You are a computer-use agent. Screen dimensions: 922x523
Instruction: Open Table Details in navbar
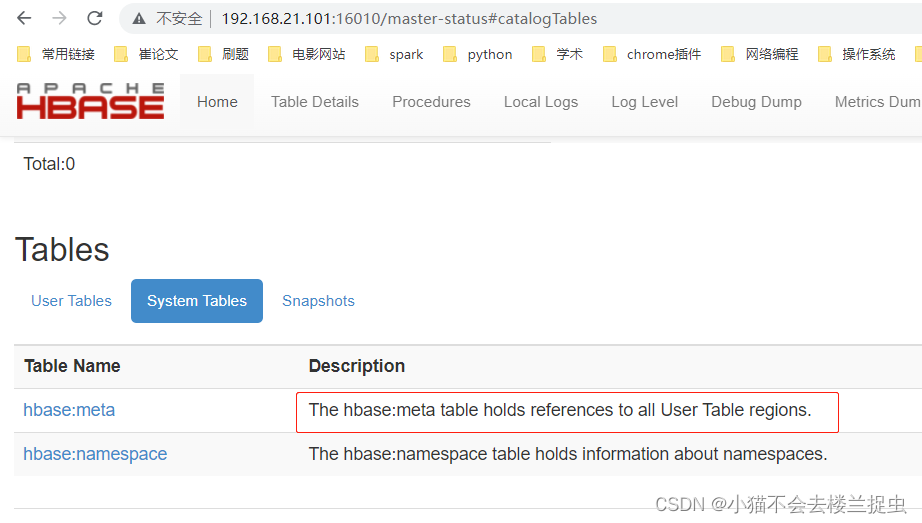(315, 102)
